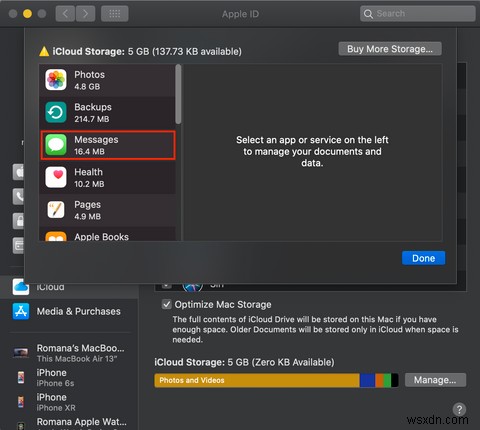Select Health 10.2 MB row text
The height and width of the screenshot is (430, 480).
pos(89,177)
